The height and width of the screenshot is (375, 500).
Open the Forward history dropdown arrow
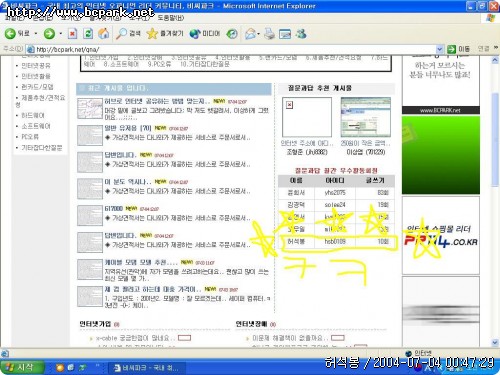(x=60, y=34)
